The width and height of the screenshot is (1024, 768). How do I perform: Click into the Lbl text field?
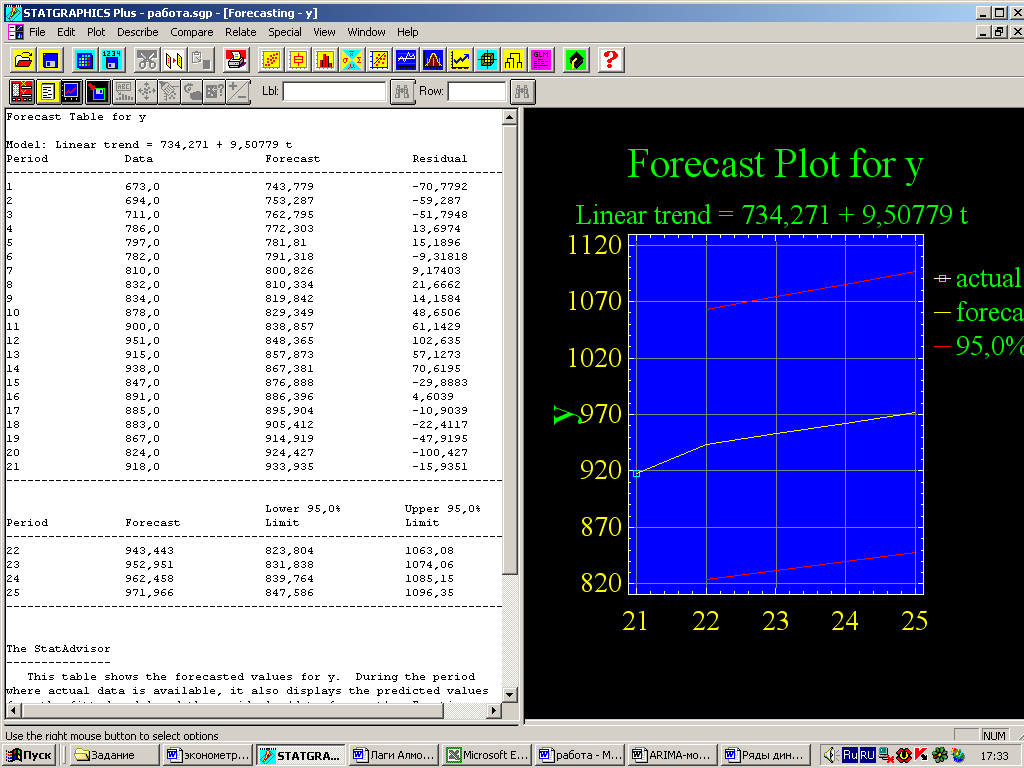pos(334,91)
